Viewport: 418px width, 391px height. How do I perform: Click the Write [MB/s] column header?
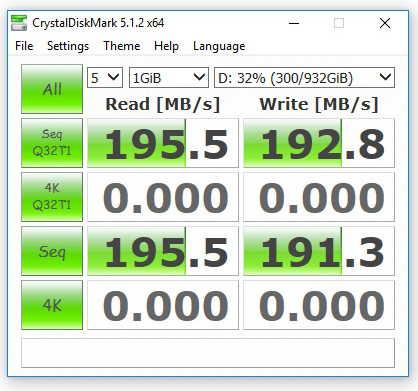click(x=319, y=104)
